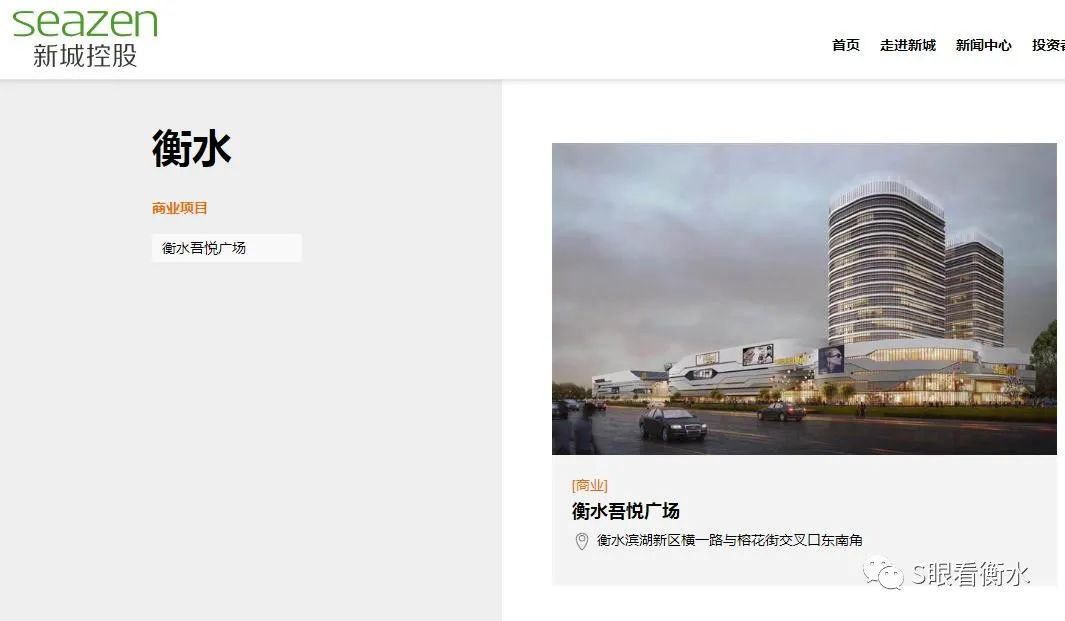Click the 衡水吾悦广场 card title
Screen dimensions: 1065x621
(626, 511)
